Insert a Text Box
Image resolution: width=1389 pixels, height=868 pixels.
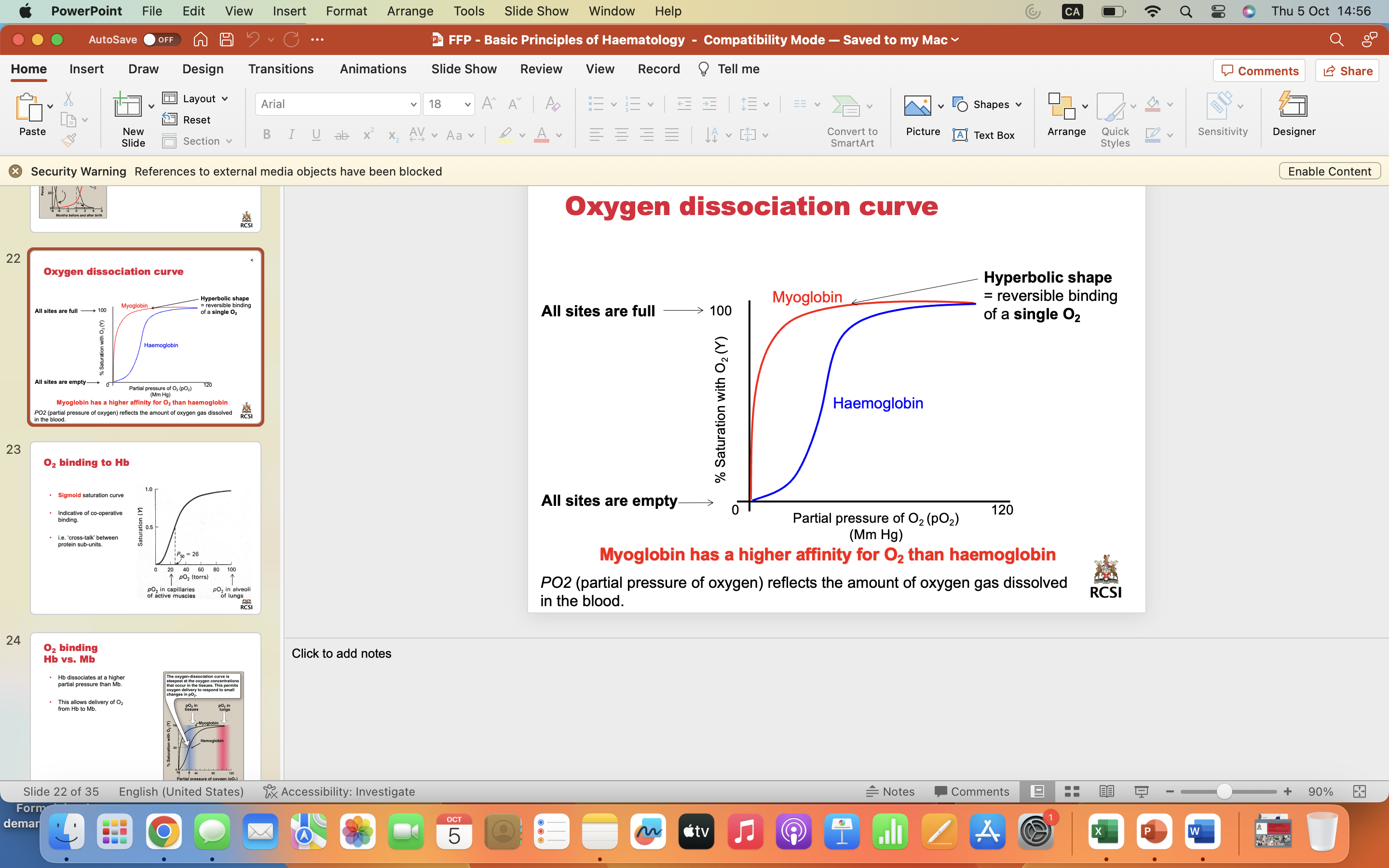[x=984, y=135]
